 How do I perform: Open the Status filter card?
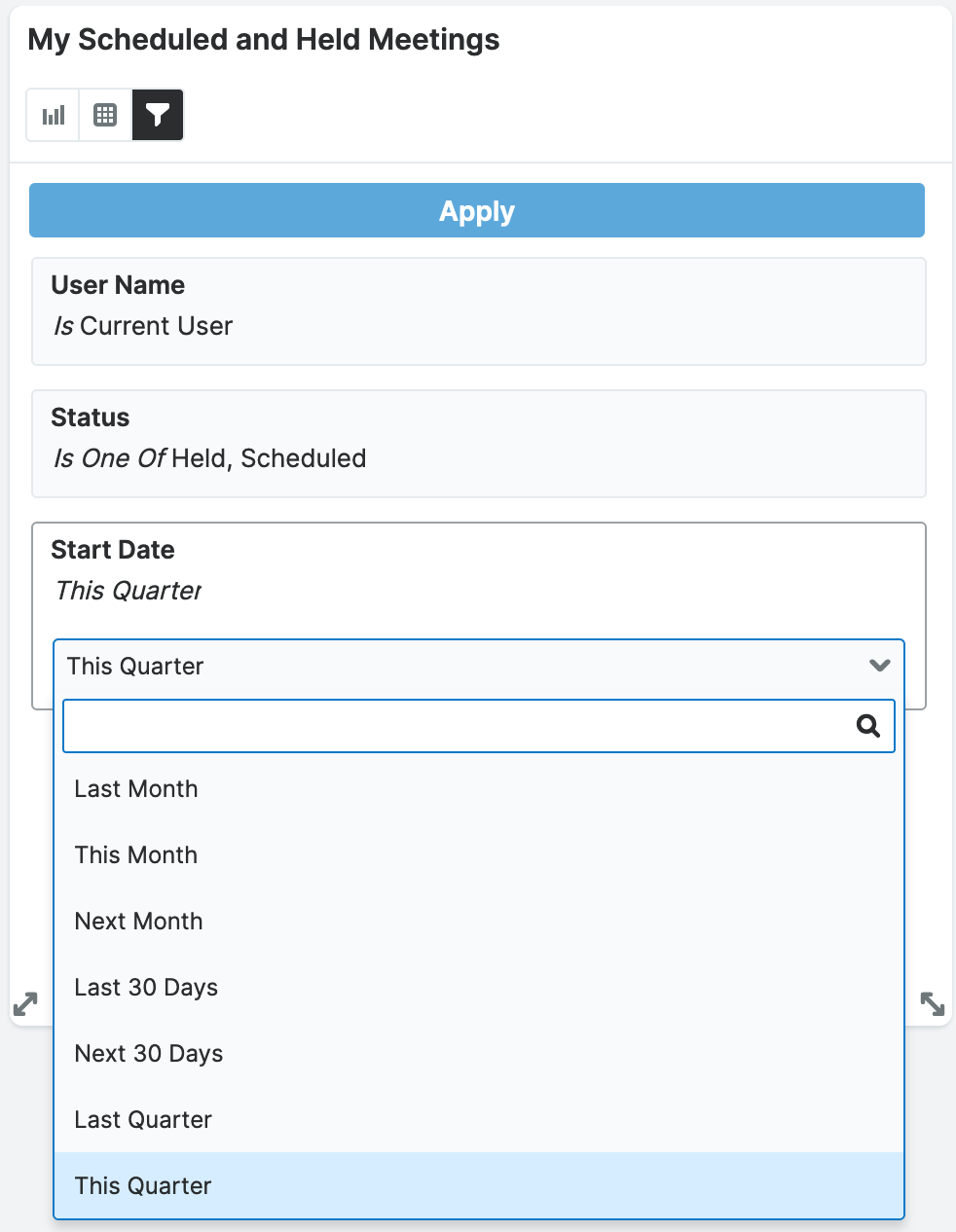click(478, 444)
